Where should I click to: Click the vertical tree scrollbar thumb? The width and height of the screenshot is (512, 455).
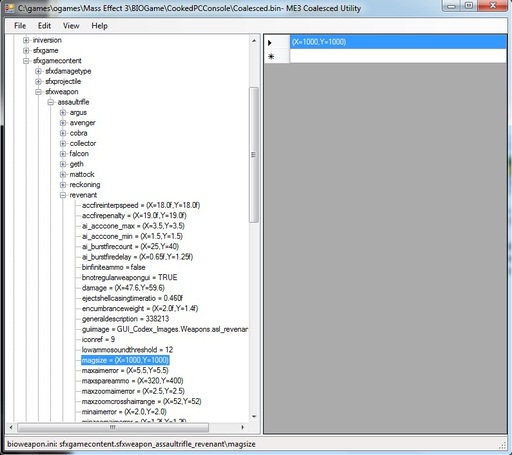click(254, 155)
